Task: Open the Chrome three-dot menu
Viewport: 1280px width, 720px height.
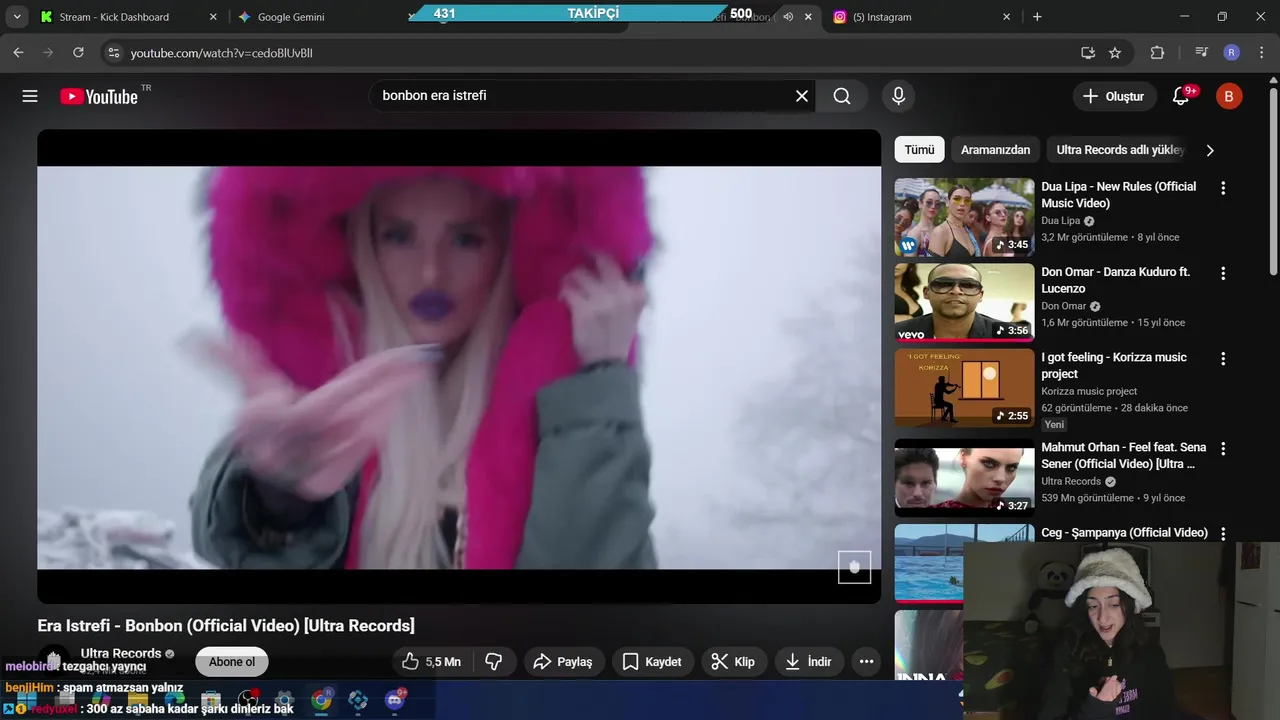Action: [x=1261, y=53]
